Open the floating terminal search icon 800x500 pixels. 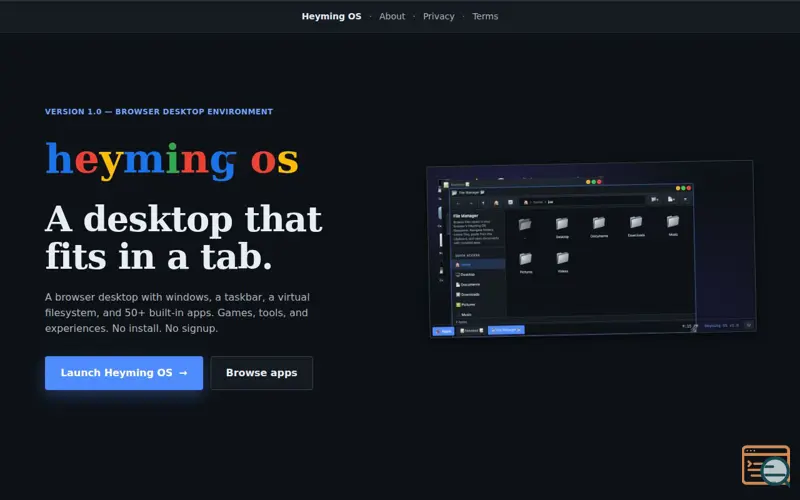pyautogui.click(x=766, y=465)
